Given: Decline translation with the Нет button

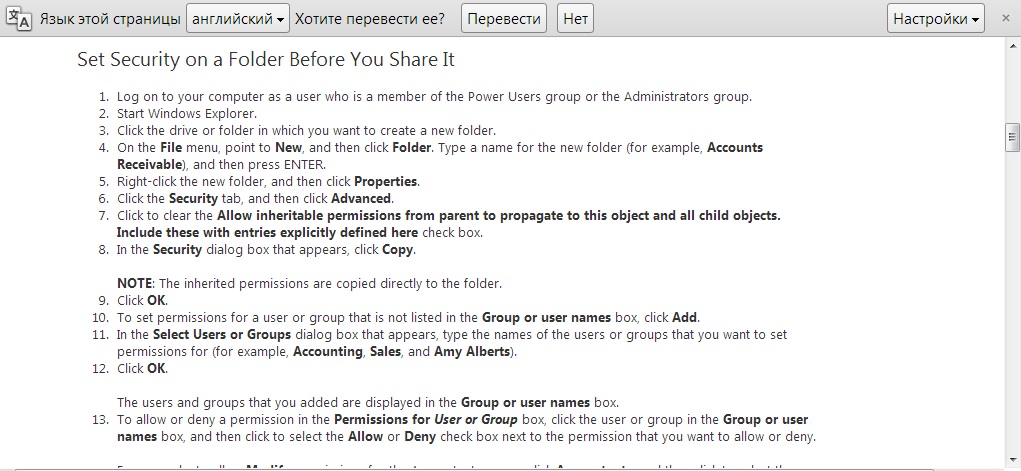Looking at the screenshot, I should [575, 19].
